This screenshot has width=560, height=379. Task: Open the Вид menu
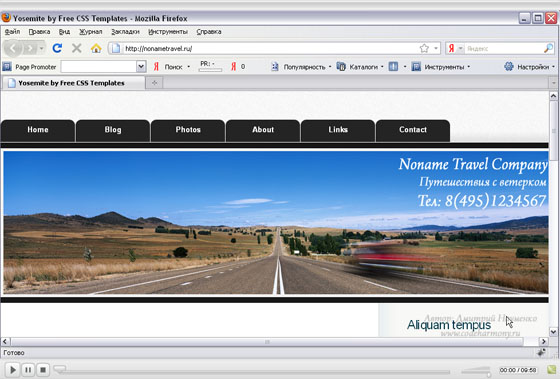[x=64, y=32]
